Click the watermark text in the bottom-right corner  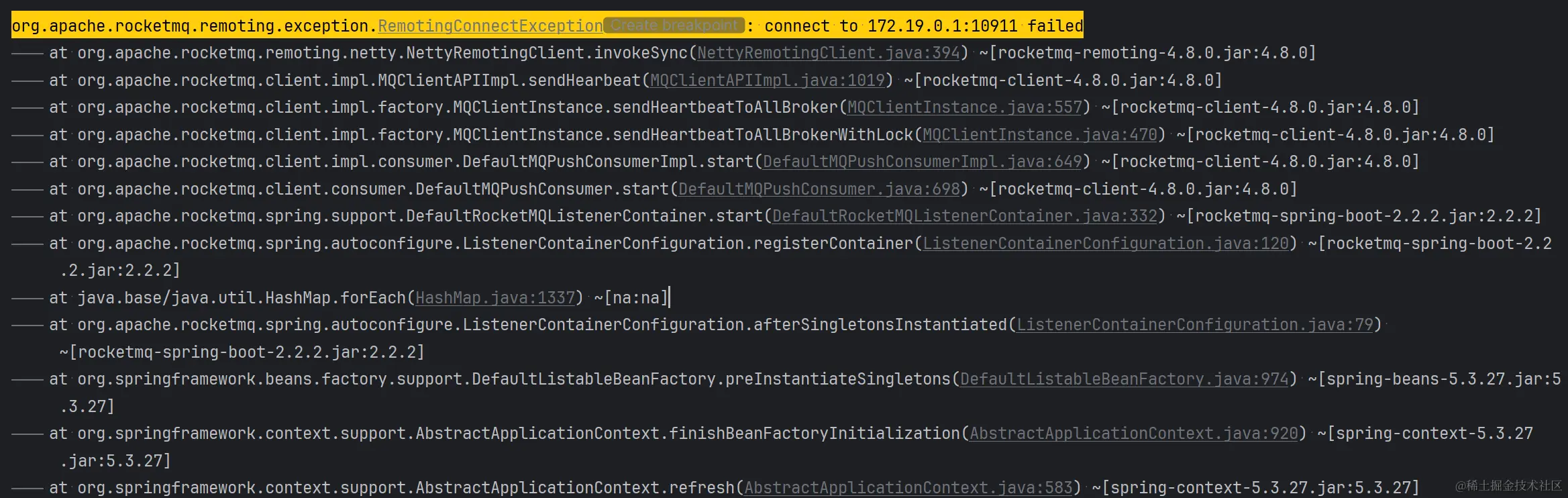(1508, 485)
